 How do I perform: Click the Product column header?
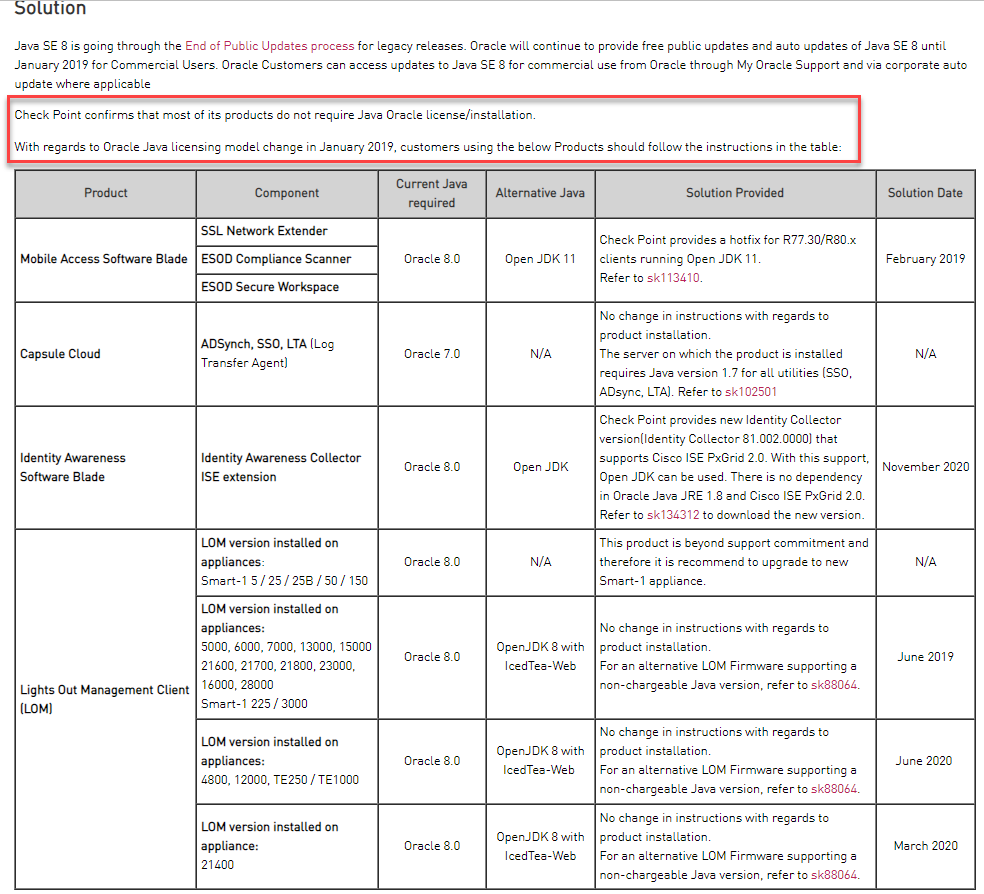click(105, 193)
